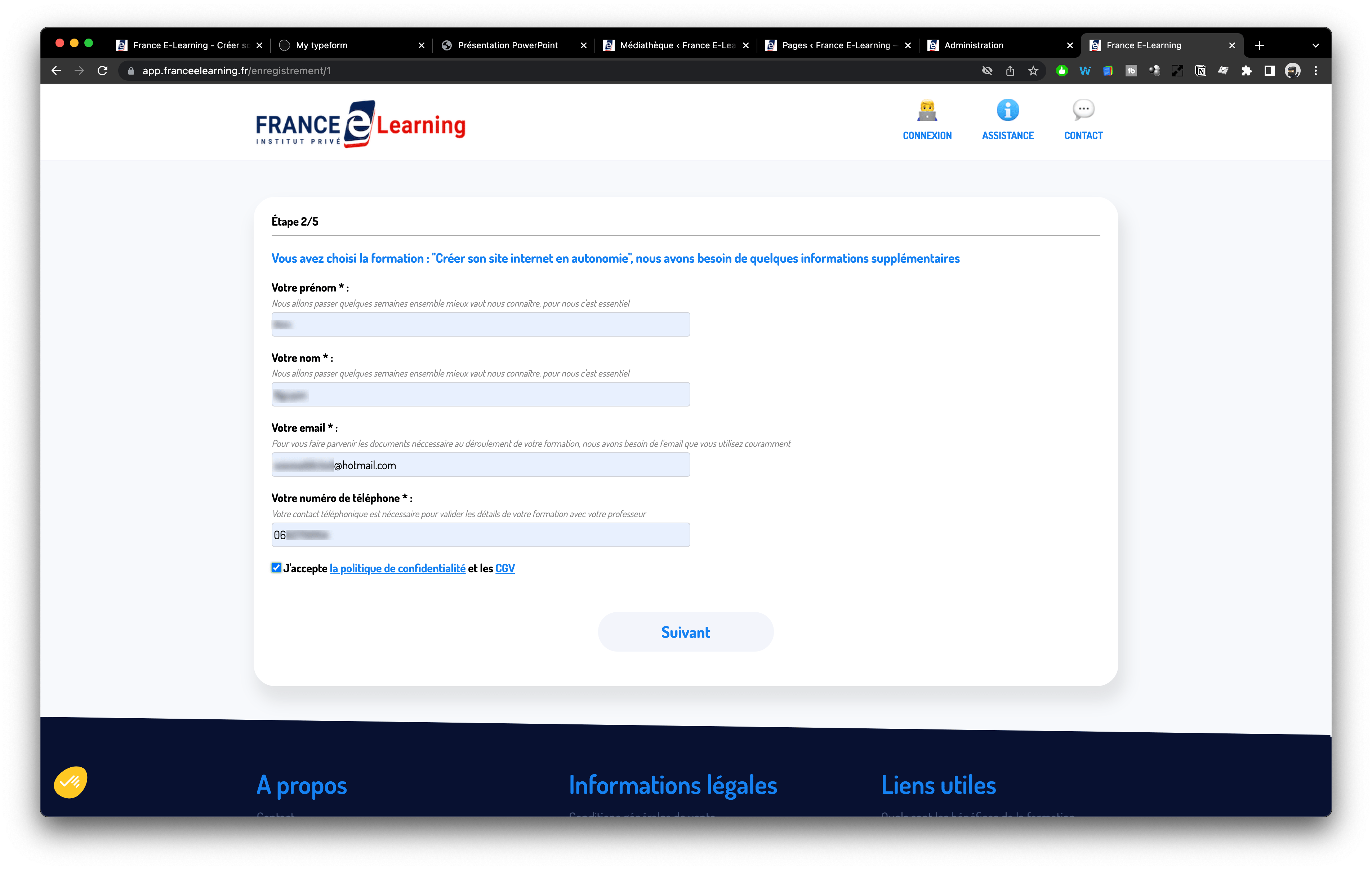Image resolution: width=1372 pixels, height=870 pixels.
Task: Click the yellow checkmark floating widget
Action: 71,782
